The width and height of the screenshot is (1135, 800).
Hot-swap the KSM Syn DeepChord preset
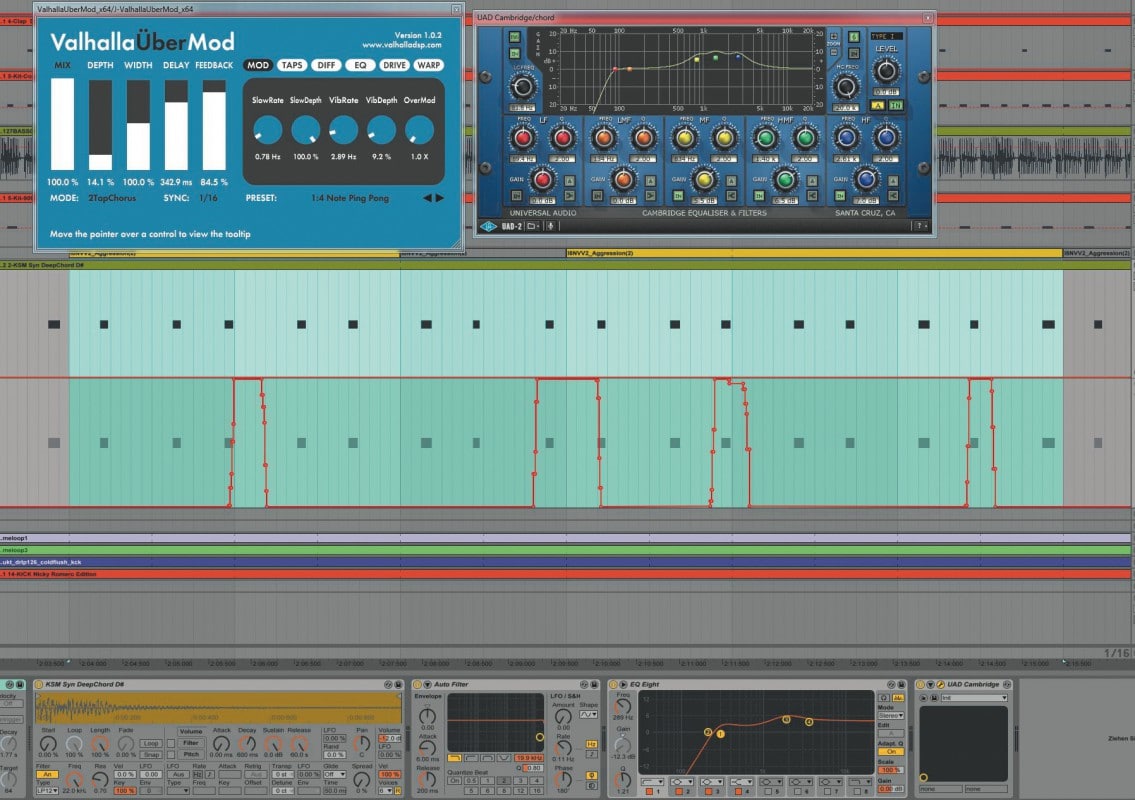tap(388, 684)
